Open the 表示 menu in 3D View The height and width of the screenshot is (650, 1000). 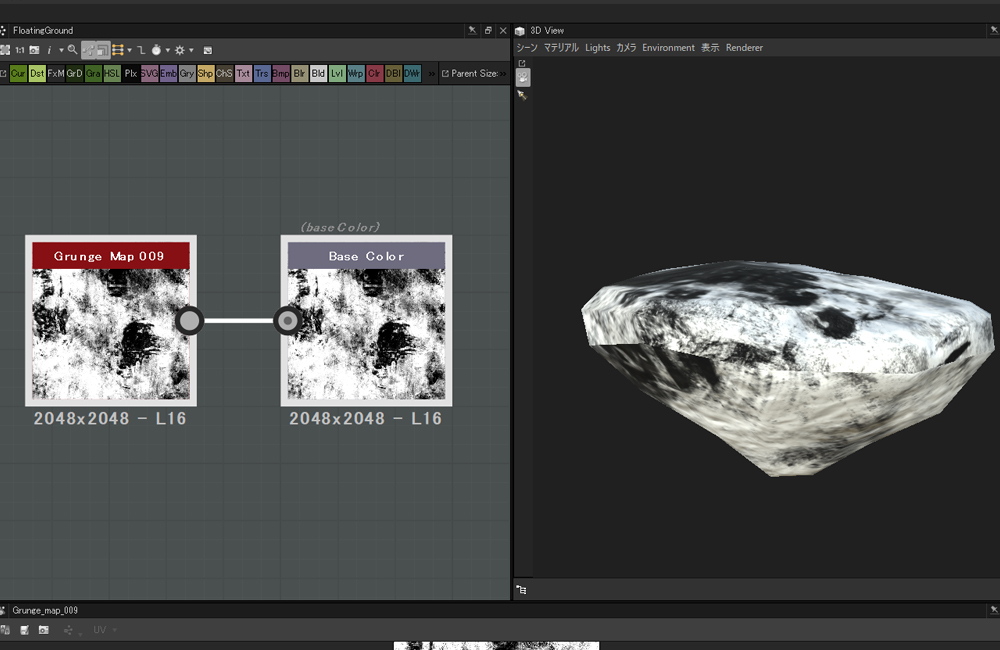click(710, 48)
